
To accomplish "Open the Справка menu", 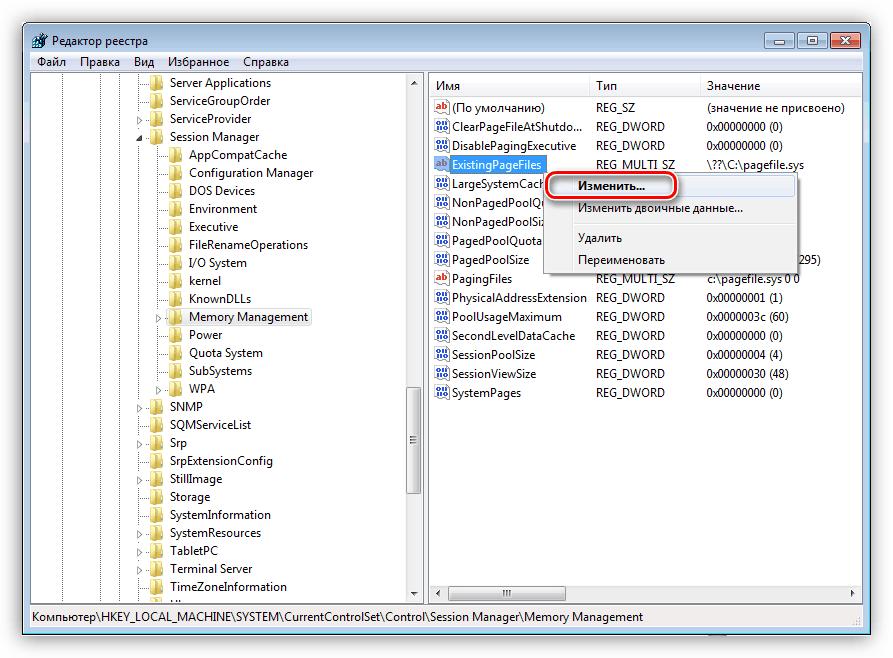I will pos(266,62).
